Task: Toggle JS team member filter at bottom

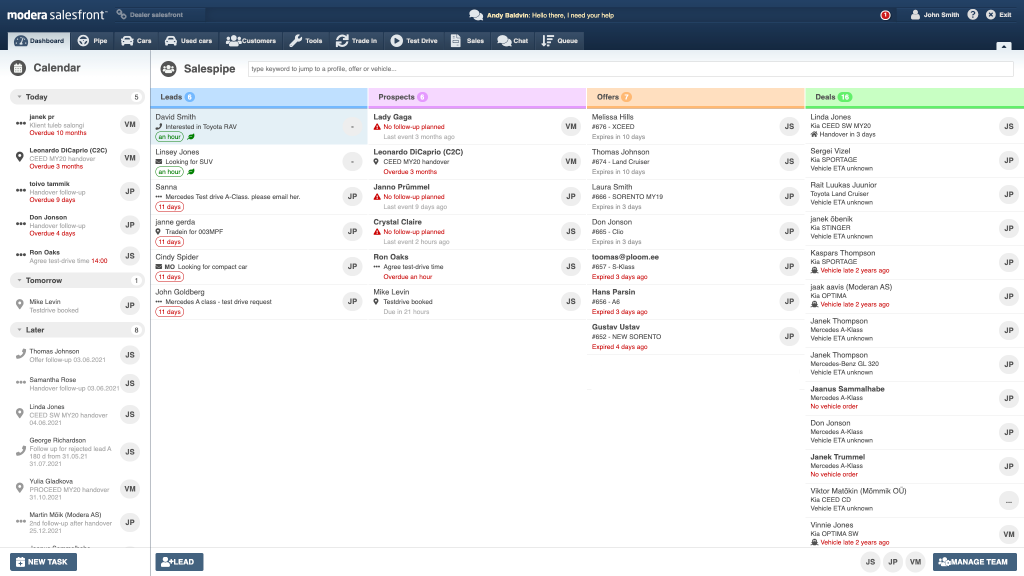Action: click(871, 562)
